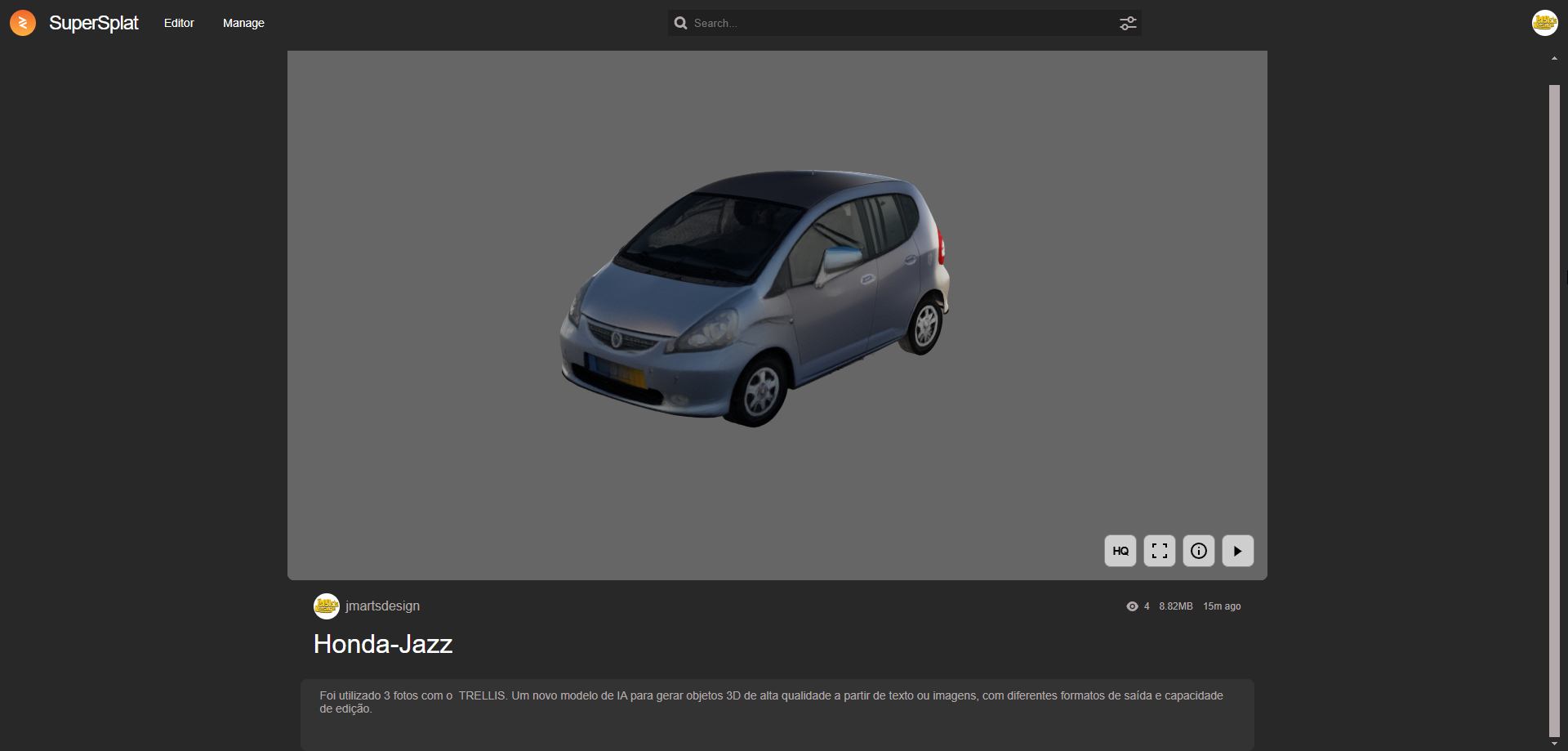
Task: Play the camera animation
Action: click(x=1238, y=551)
